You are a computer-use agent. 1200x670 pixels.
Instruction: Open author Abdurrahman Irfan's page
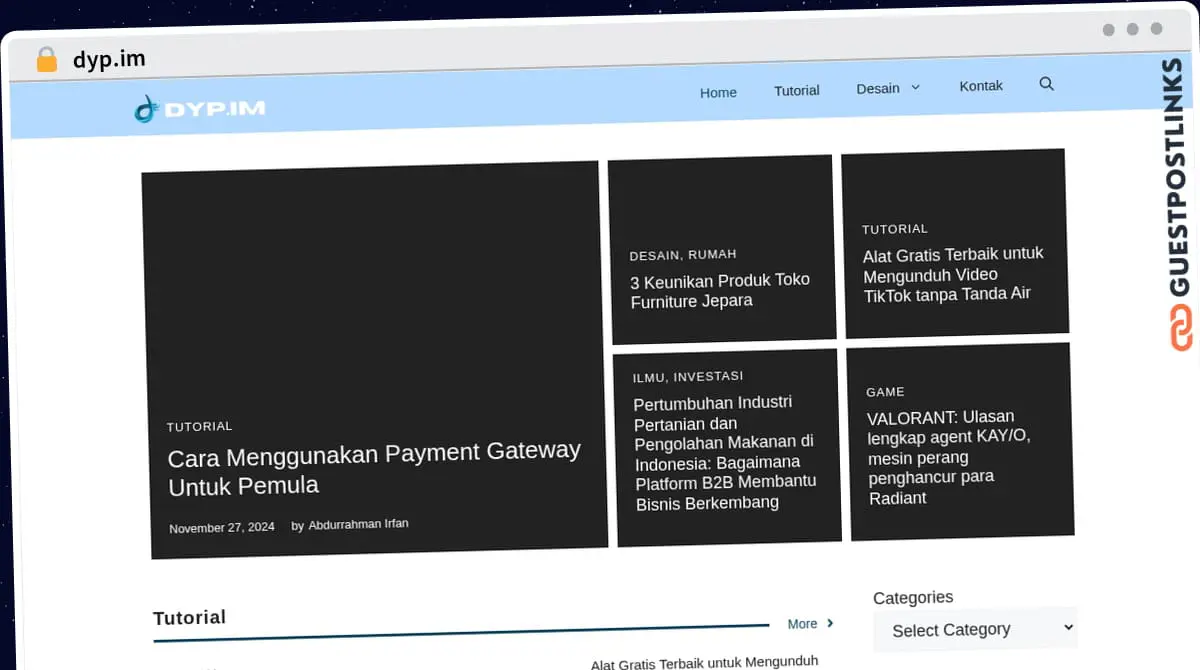(358, 524)
